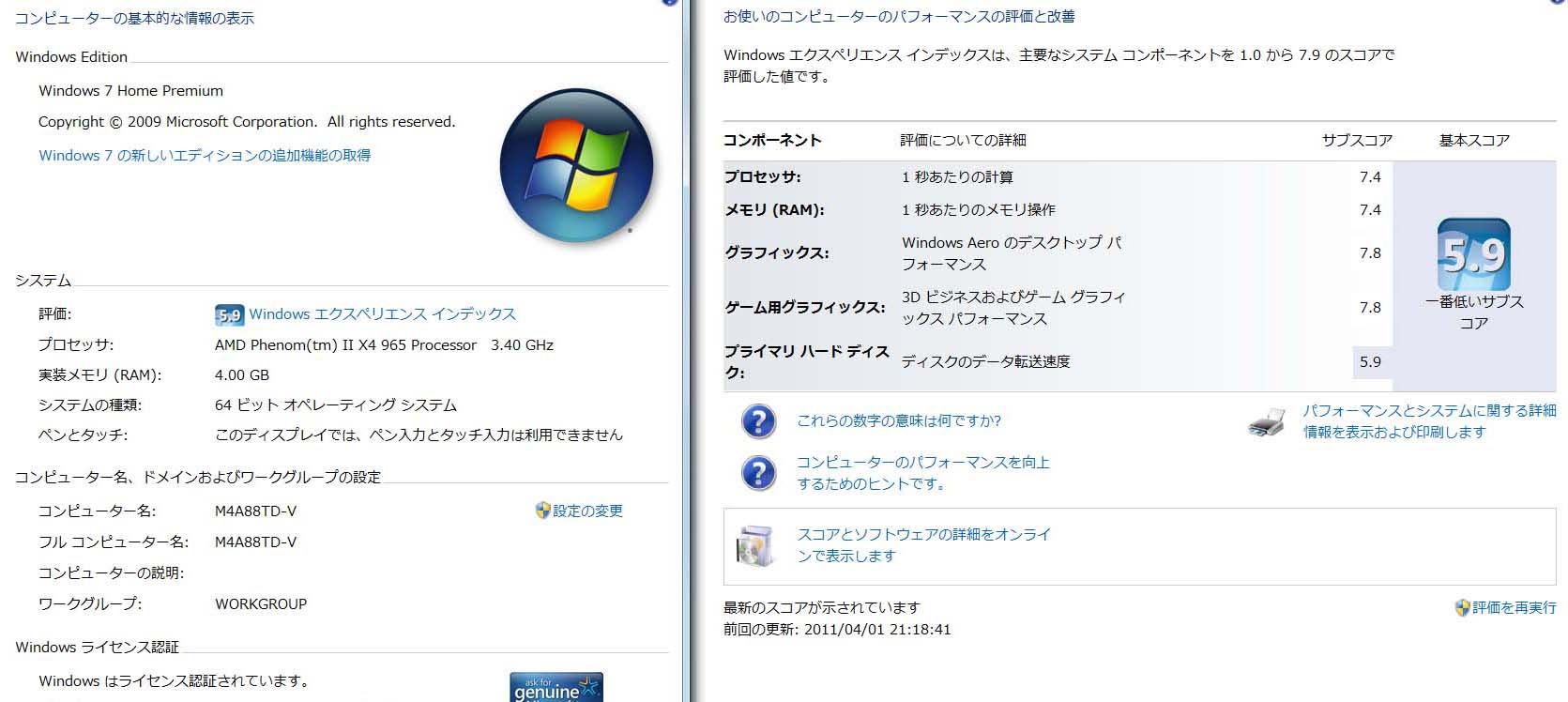Click the 5.9 disk subscore value
1568x702 pixels.
(1370, 362)
